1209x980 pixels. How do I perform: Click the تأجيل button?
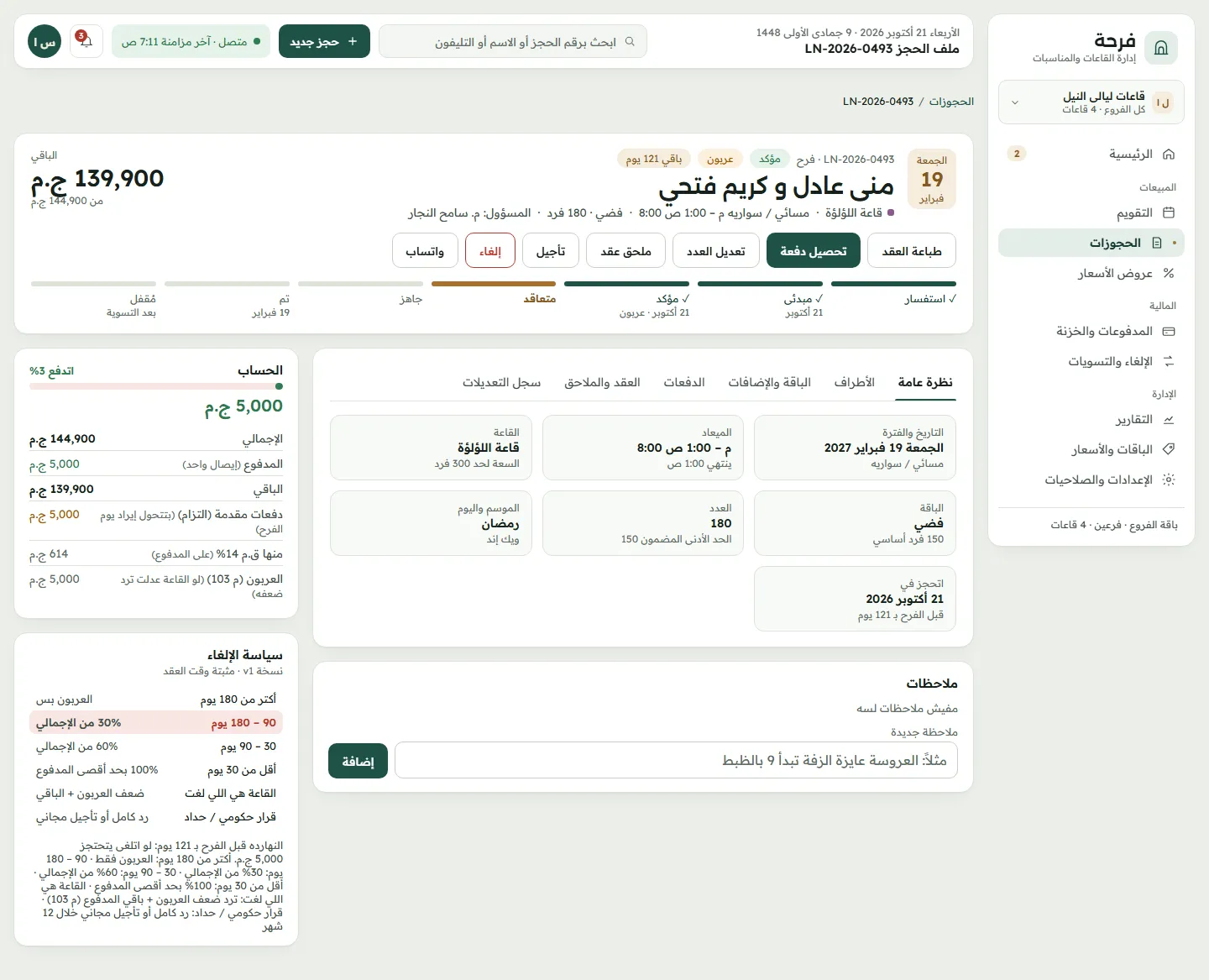(551, 251)
